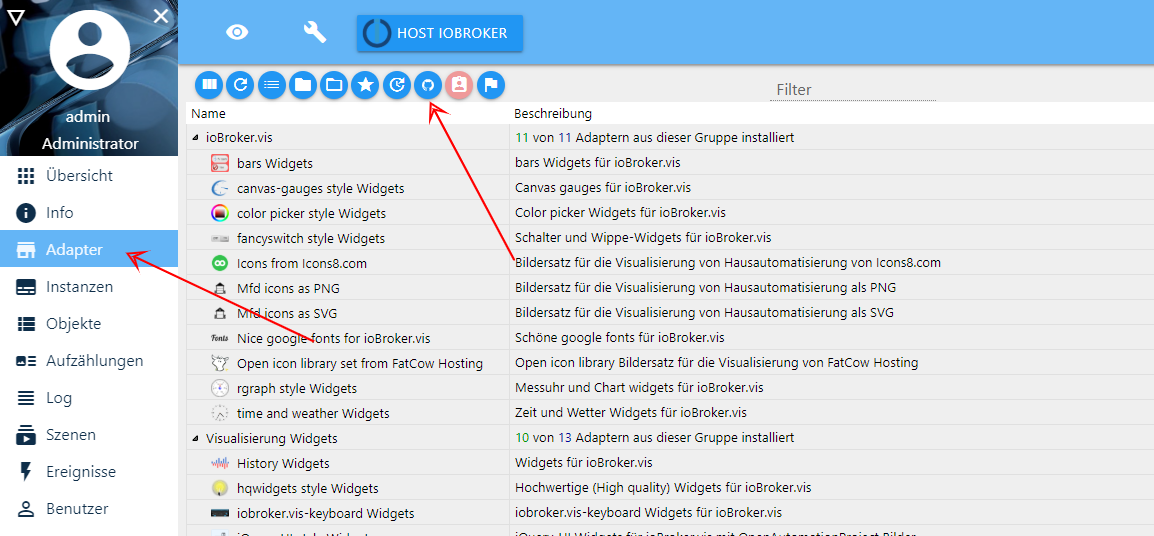Screen dimensions: 1154x536
Task: Click 'Bildersatz ... von Icons8.com' description
Action: point(728,263)
